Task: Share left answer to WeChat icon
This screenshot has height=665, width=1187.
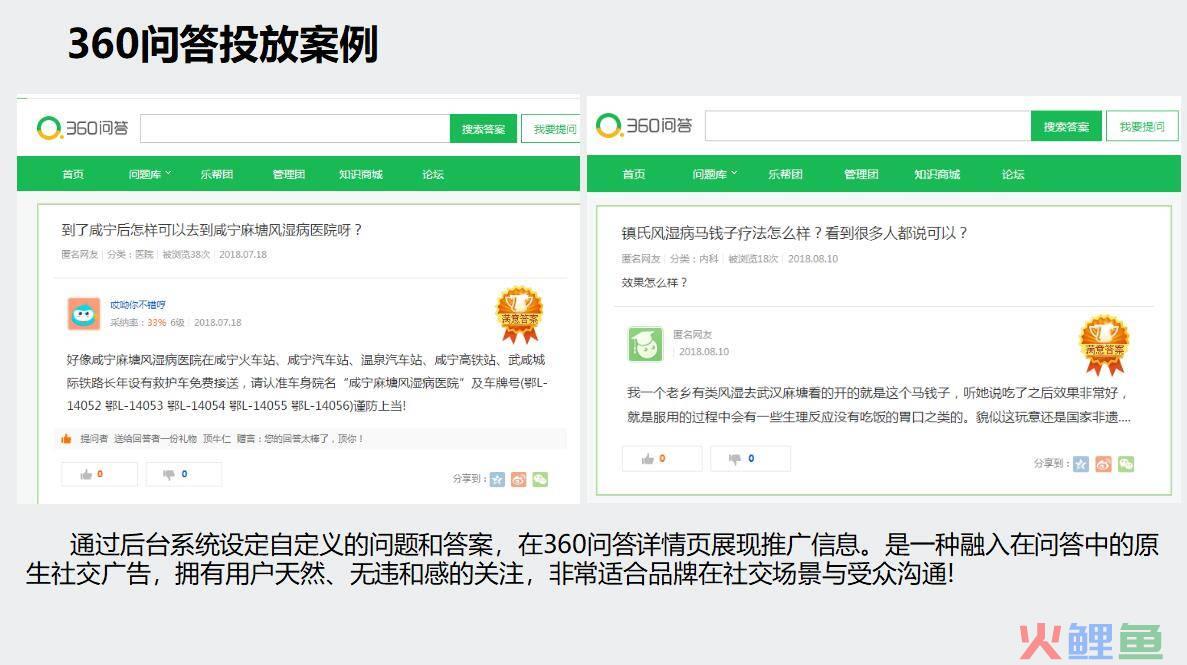Action: (540, 479)
